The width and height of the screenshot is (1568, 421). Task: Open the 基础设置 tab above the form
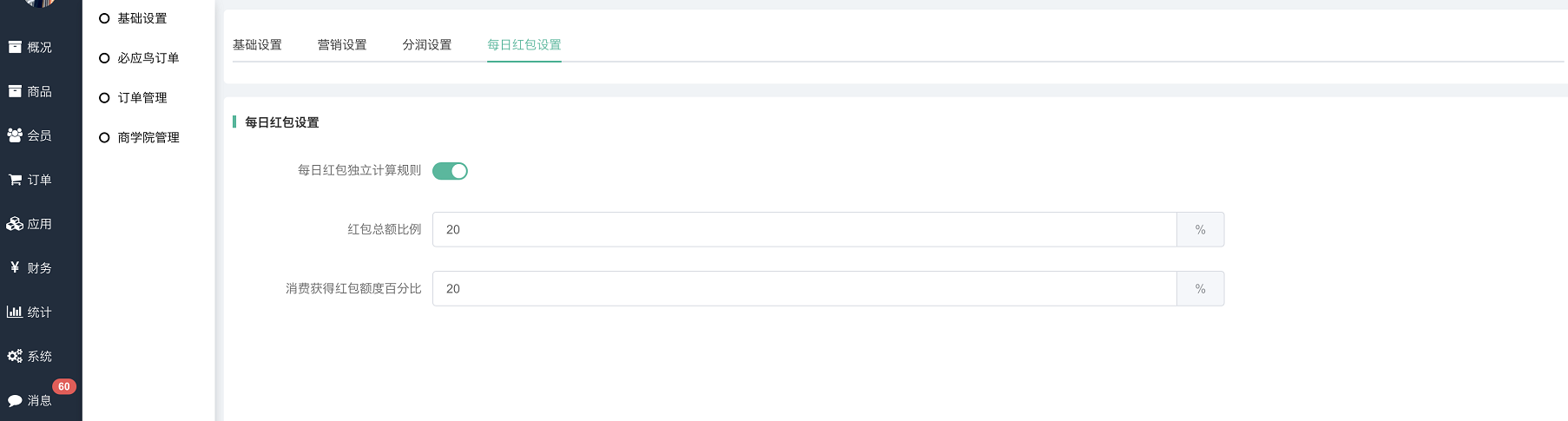click(257, 45)
